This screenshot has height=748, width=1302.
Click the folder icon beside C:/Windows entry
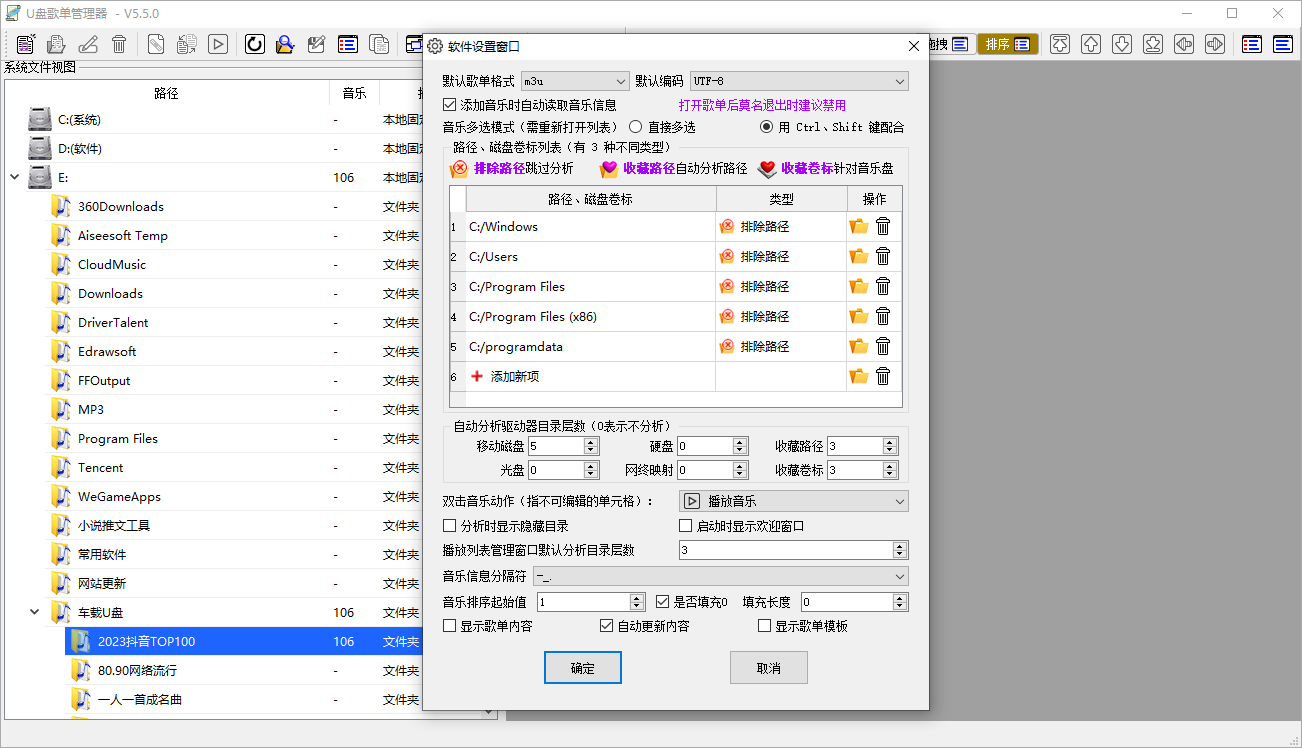(858, 226)
